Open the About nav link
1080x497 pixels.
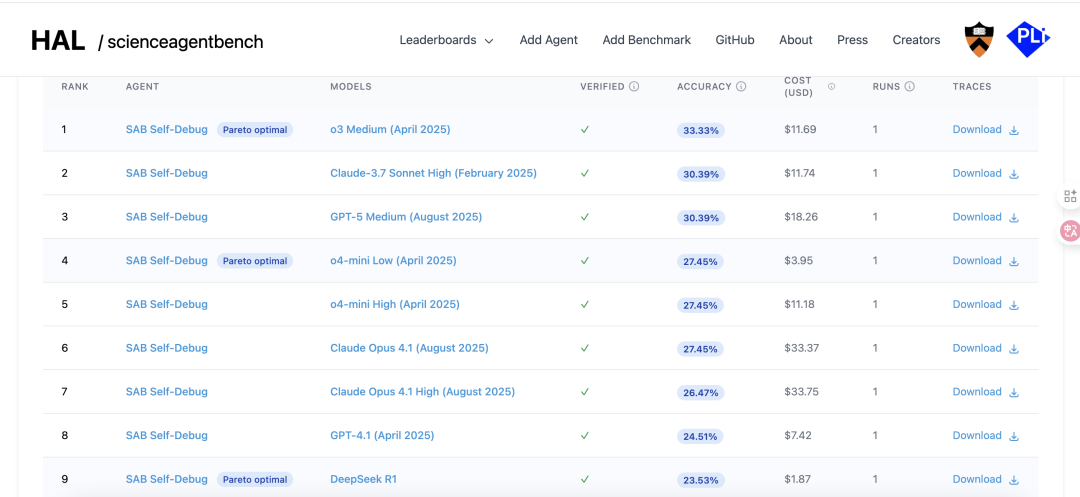pos(796,40)
